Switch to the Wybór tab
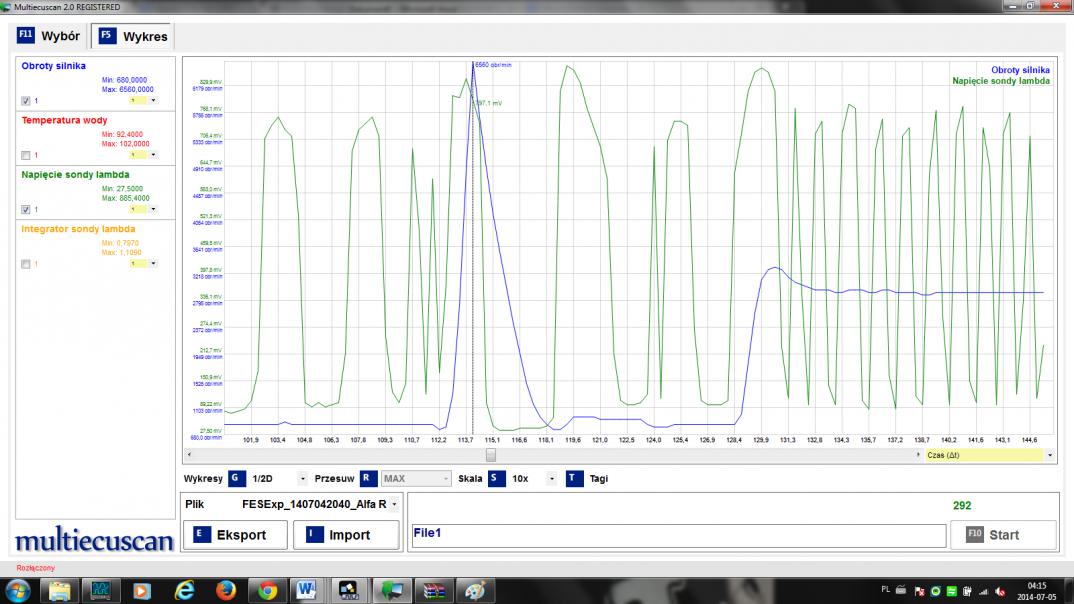This screenshot has height=604, width=1074. (49, 36)
